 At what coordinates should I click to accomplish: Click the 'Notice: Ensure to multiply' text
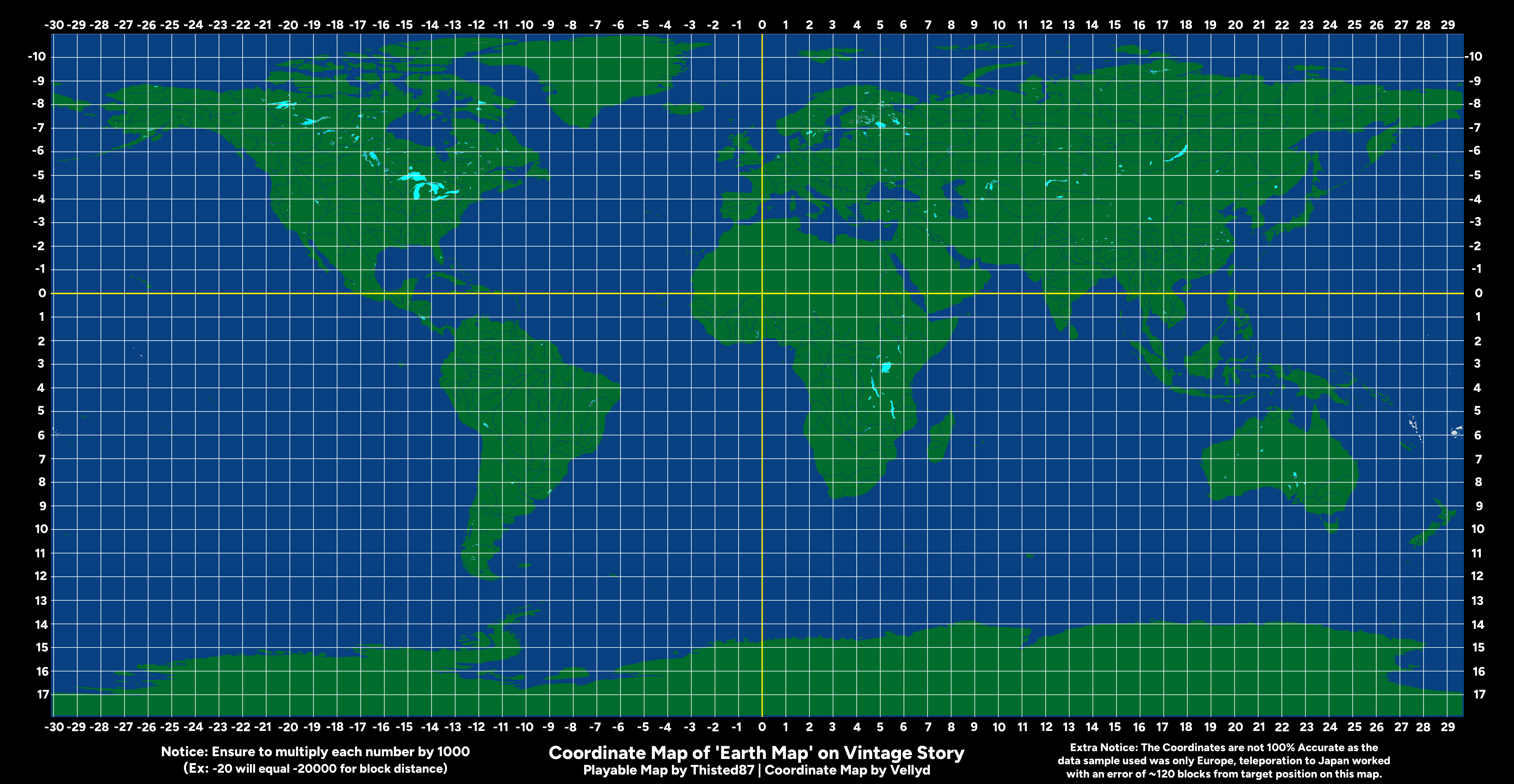pos(315,752)
